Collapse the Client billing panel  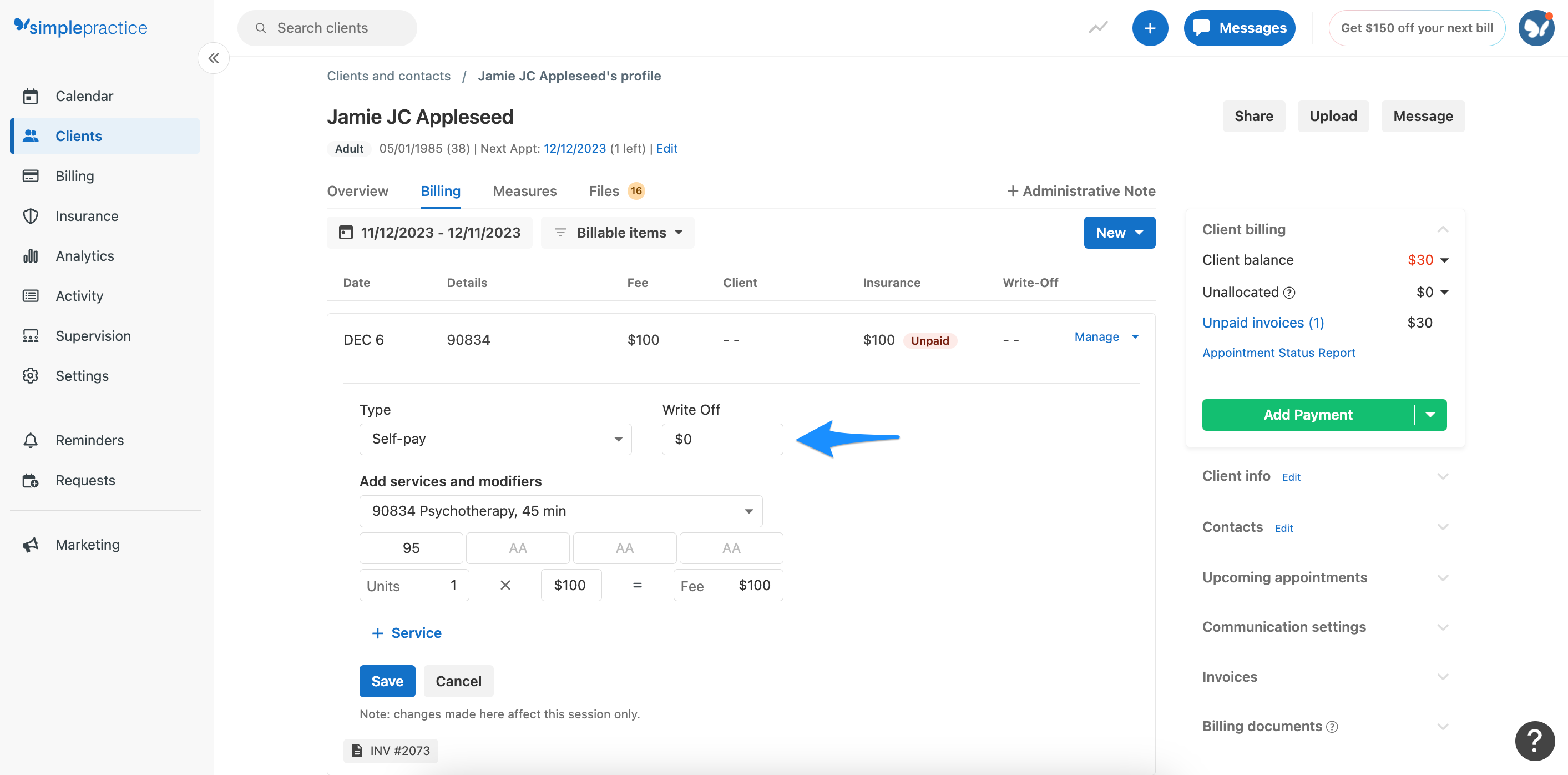click(x=1443, y=229)
